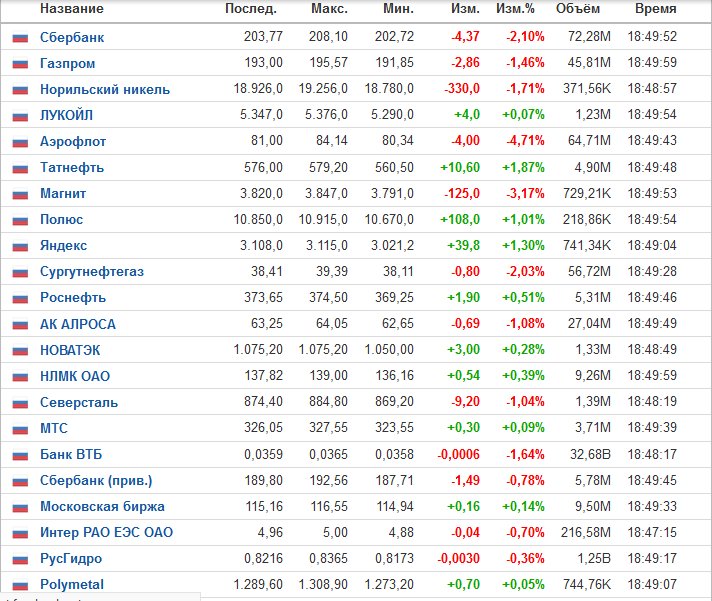The height and width of the screenshot is (601, 712).
Task: Open the Банк ВТБ link
Action: click(71, 454)
